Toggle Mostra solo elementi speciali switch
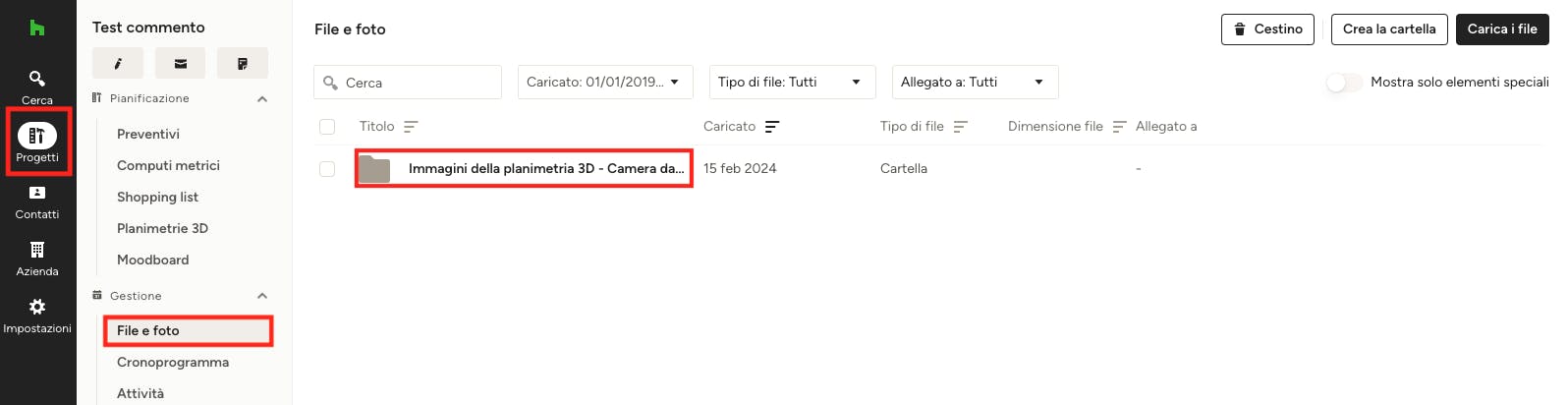 (1344, 83)
